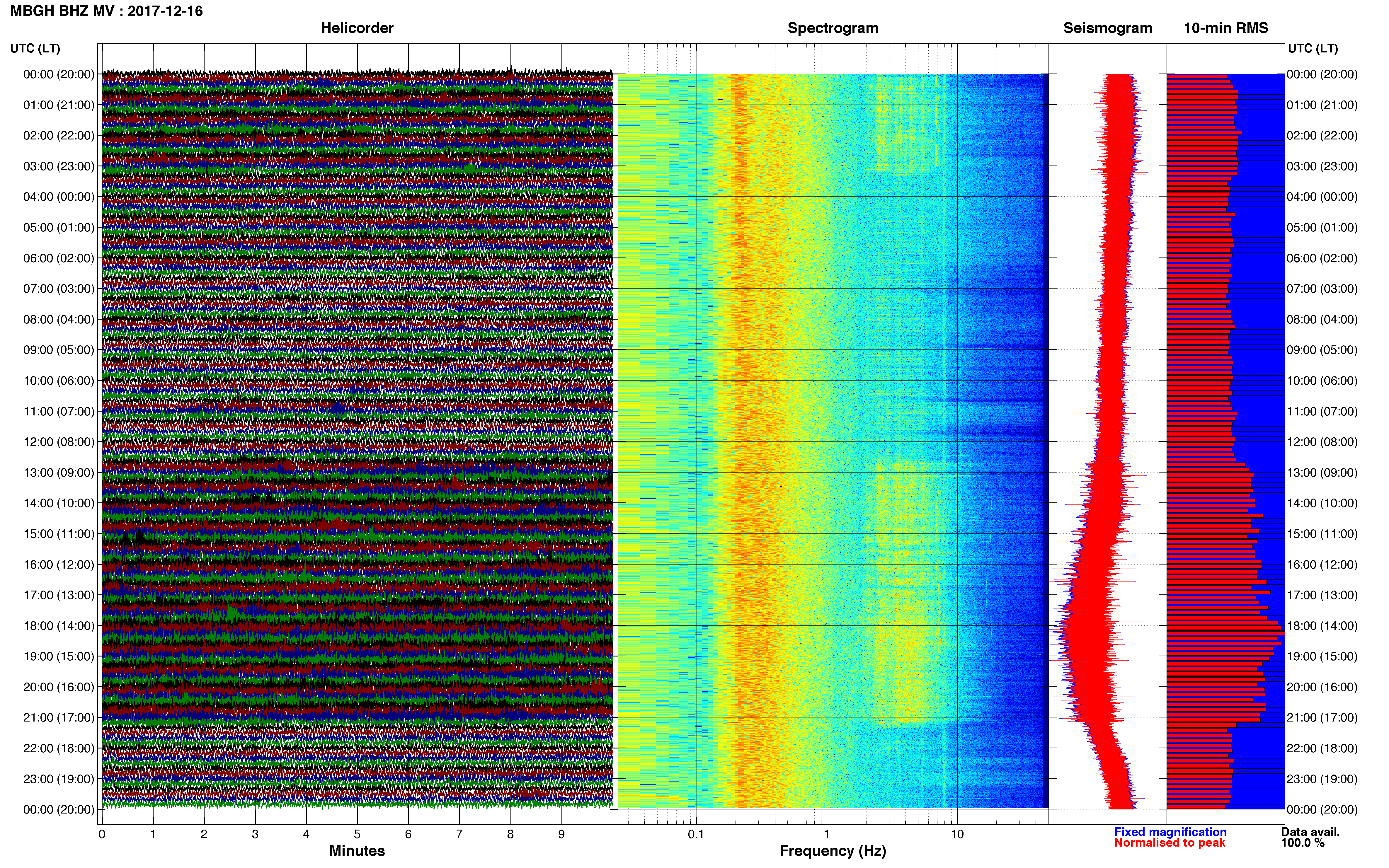Click the minute tick label 3

(x=255, y=835)
